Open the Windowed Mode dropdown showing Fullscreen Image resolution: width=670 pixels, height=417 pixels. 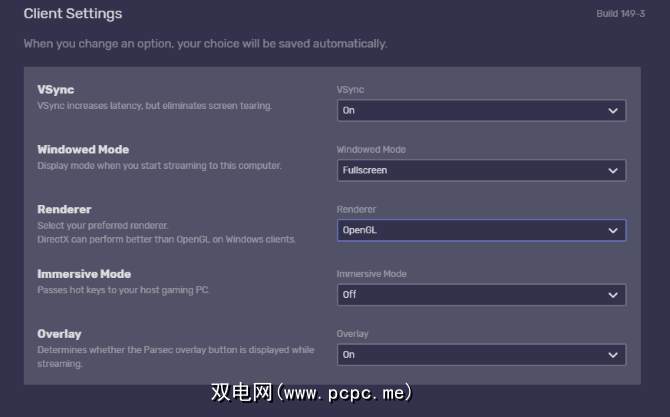coord(481,171)
